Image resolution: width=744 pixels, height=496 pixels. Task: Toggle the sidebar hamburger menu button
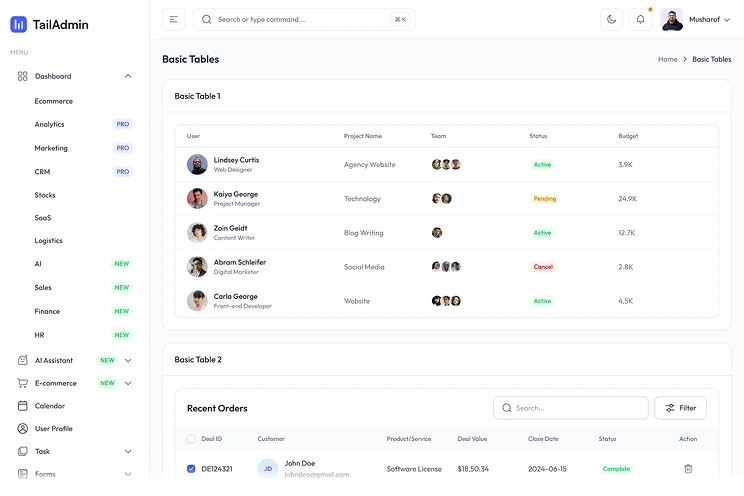173,19
